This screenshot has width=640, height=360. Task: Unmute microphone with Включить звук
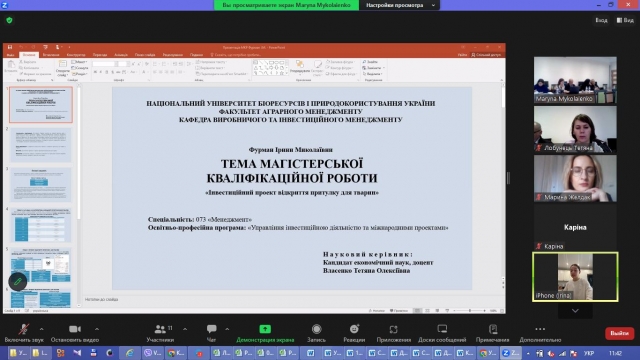point(24,333)
